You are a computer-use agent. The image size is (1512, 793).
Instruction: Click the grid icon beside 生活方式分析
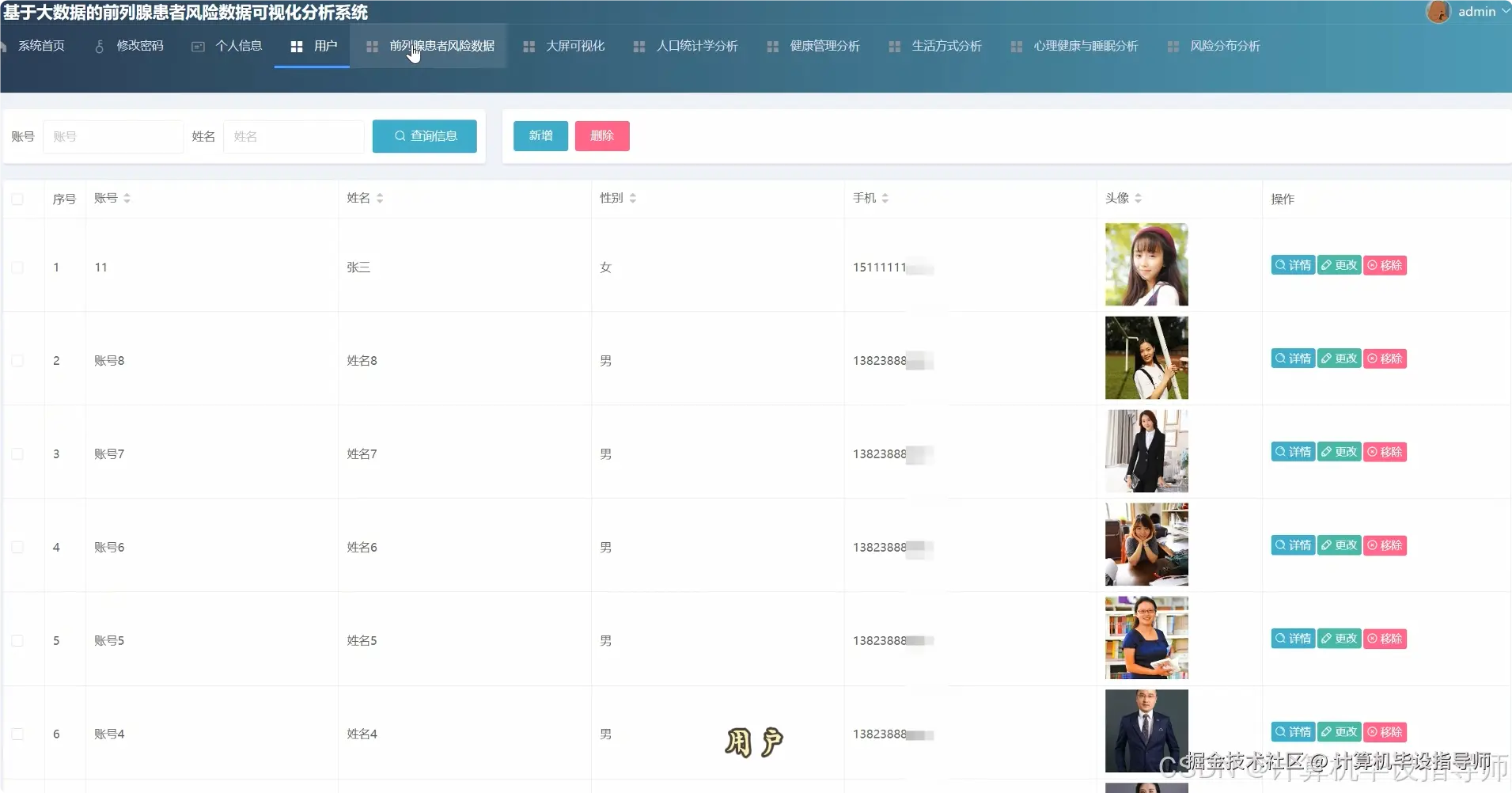pos(895,47)
